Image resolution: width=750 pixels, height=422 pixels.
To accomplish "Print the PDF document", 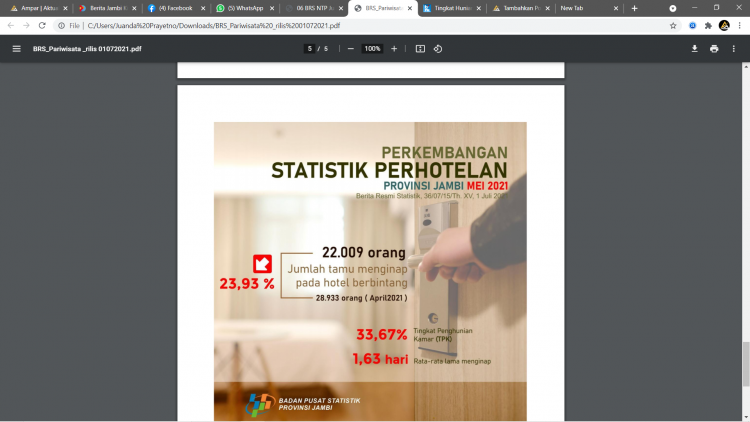I will click(714, 48).
